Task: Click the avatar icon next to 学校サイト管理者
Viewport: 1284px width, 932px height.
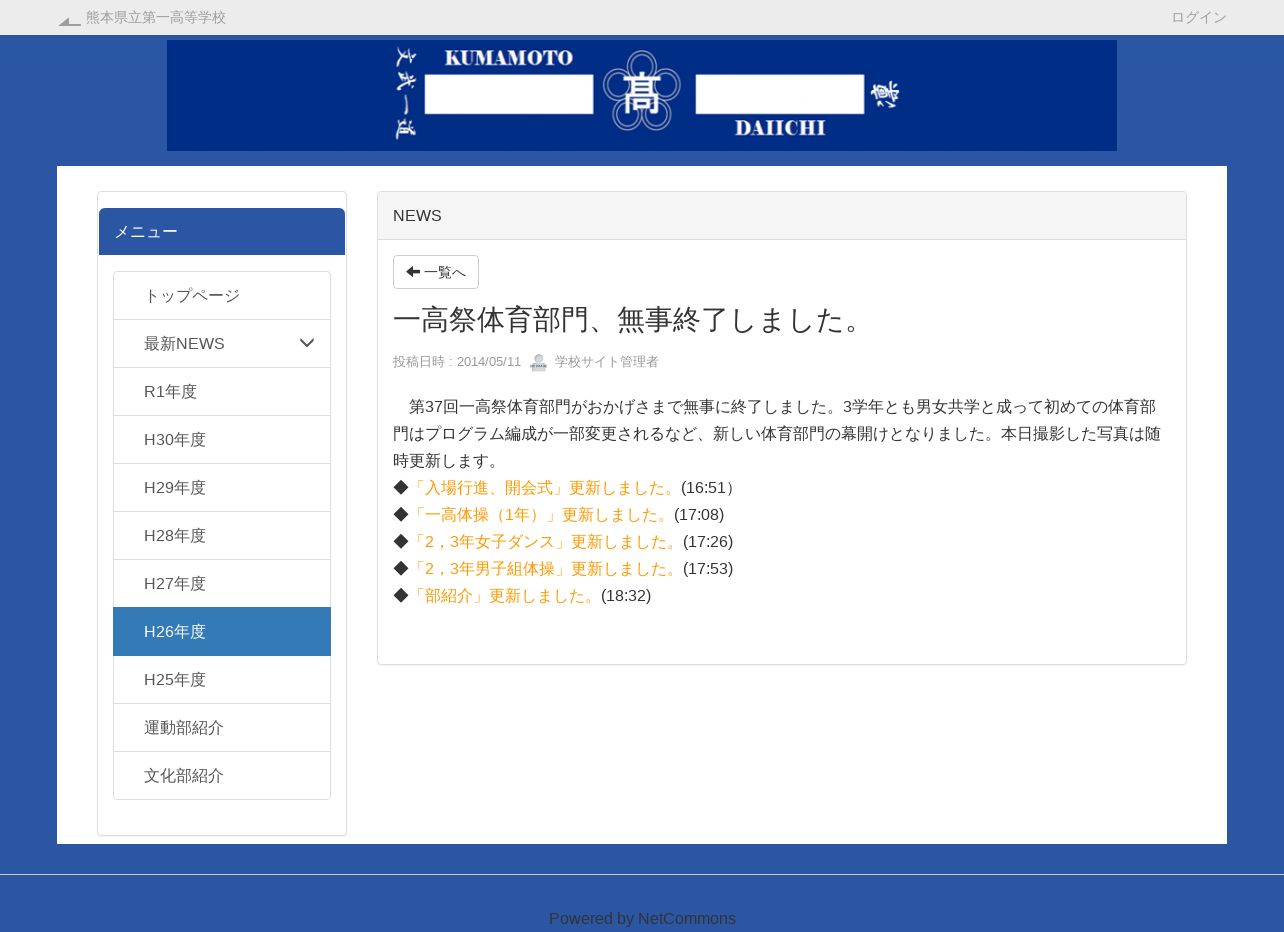Action: coord(538,362)
